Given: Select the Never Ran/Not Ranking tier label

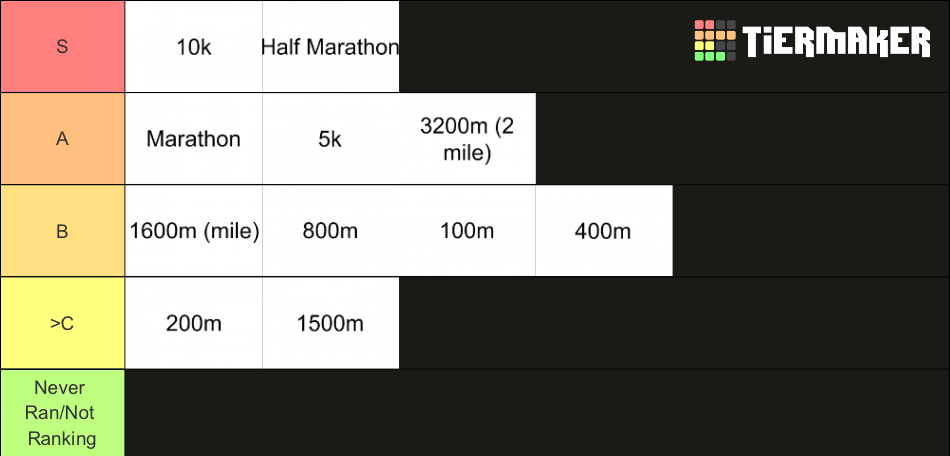Looking at the screenshot, I should [x=62, y=413].
